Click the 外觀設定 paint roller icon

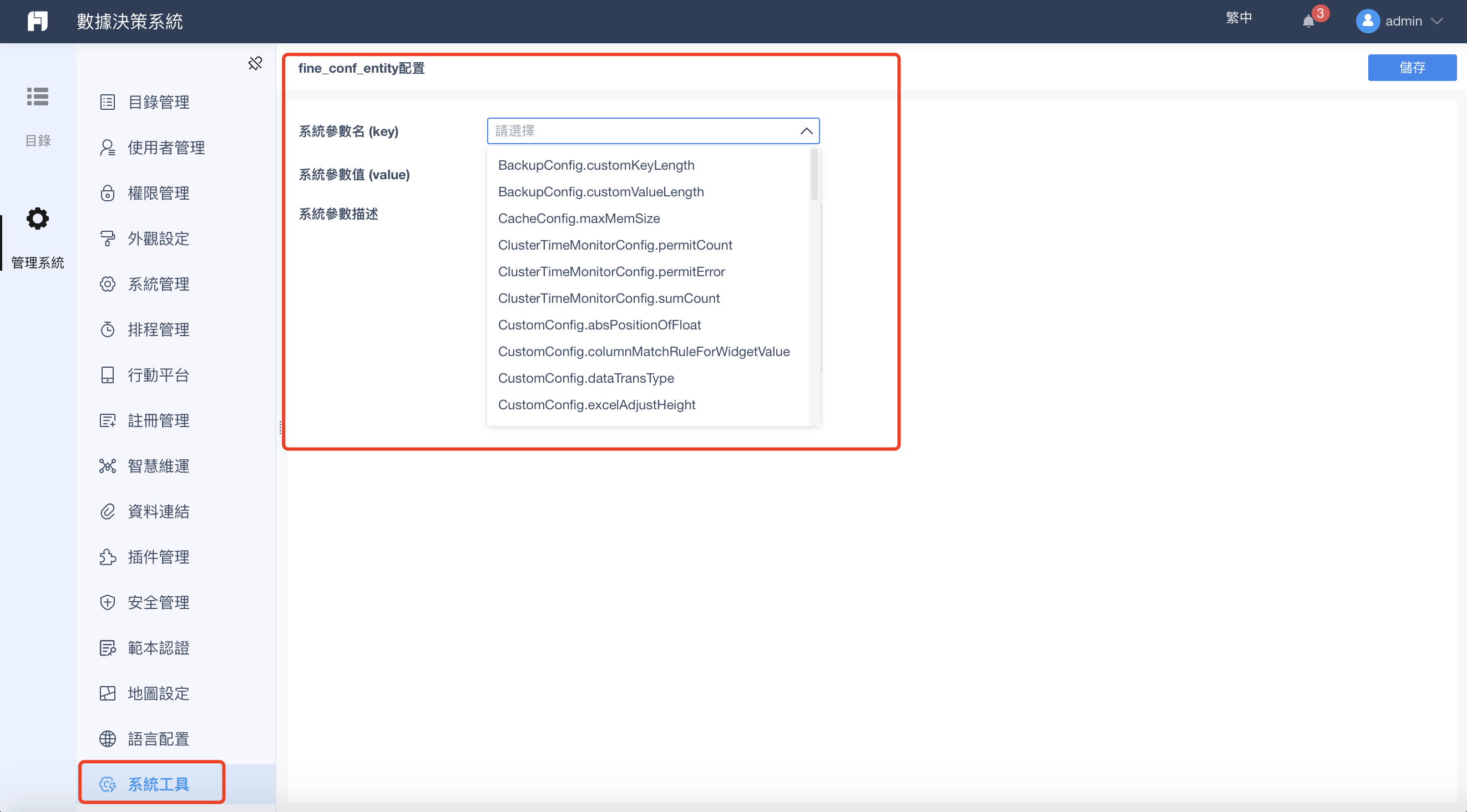point(108,238)
